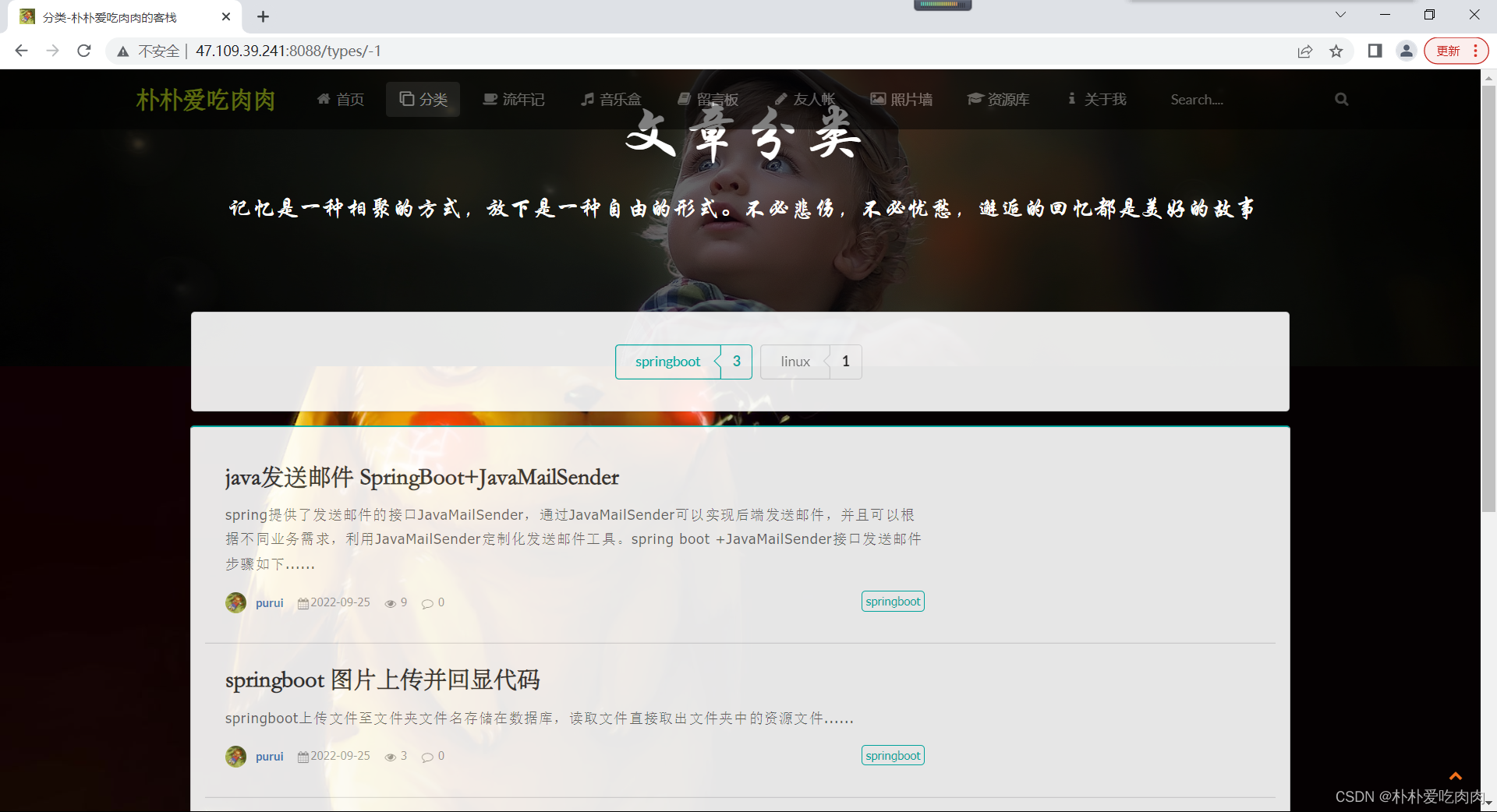Click the not-secure warning icon

123,51
